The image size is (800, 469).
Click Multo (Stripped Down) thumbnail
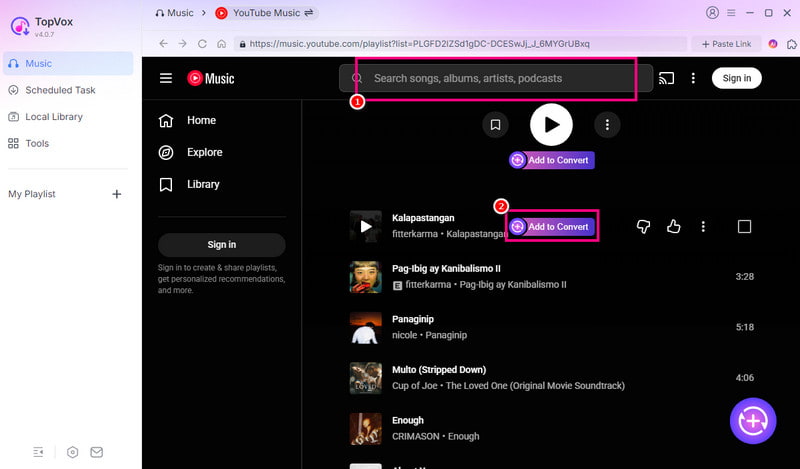tap(366, 378)
